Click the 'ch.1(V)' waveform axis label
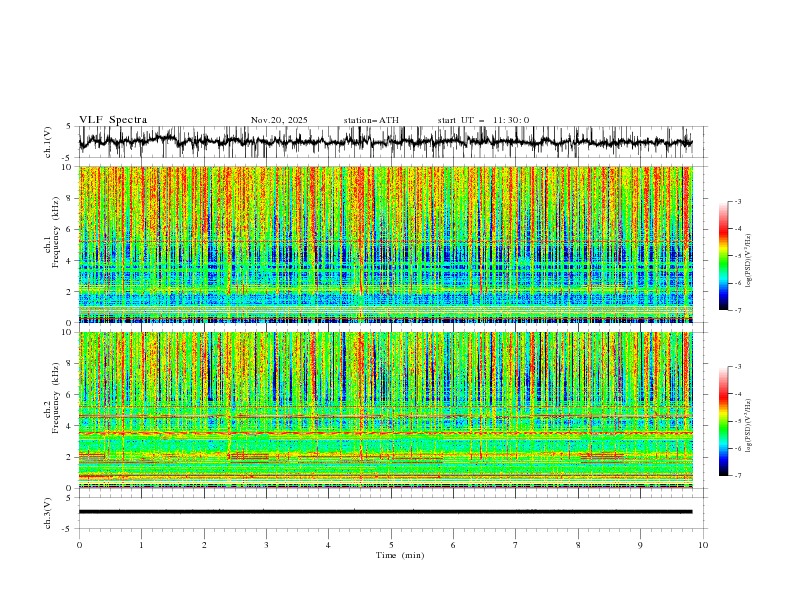This screenshot has width=792, height=612. coord(48,142)
